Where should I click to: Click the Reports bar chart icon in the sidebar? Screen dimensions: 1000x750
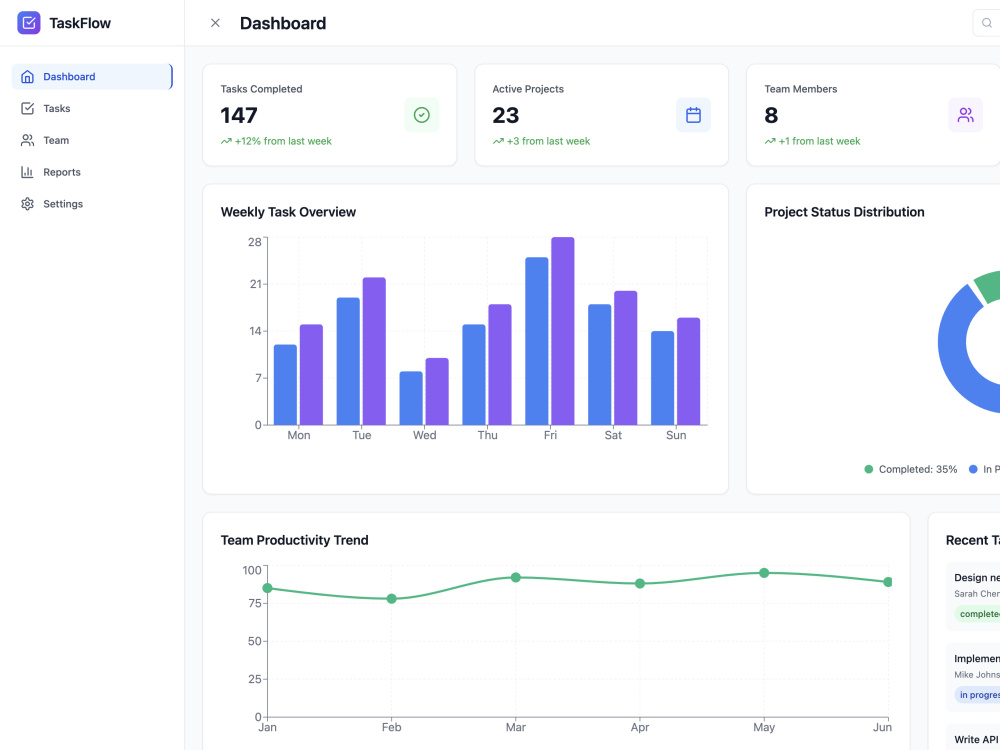27,172
